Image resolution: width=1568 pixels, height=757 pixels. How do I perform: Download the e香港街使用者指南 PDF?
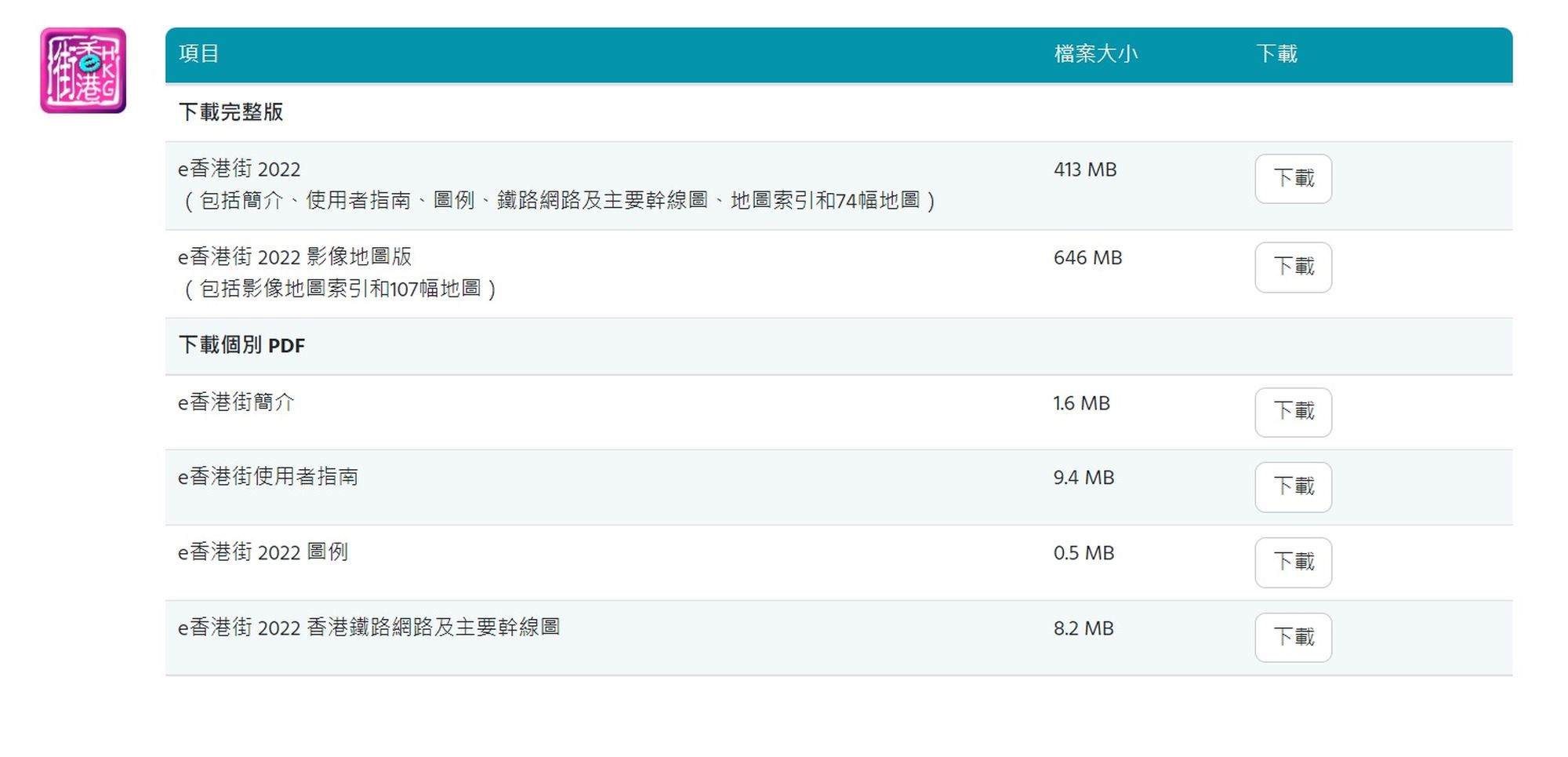[x=1293, y=487]
